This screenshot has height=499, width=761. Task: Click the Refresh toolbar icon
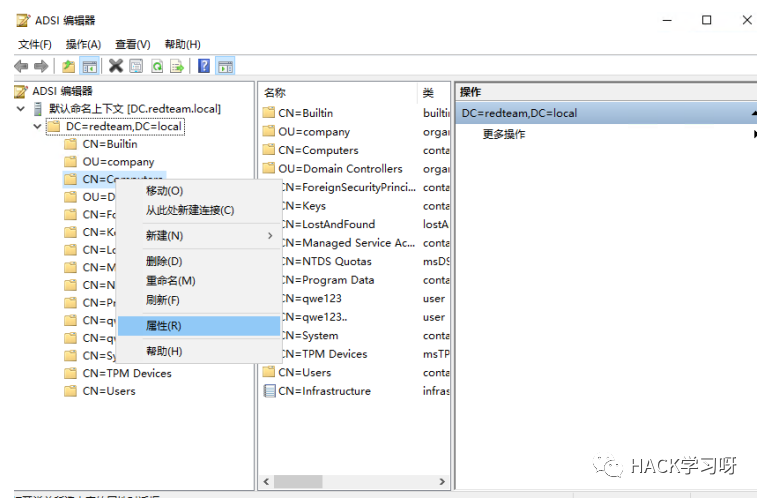coord(157,66)
